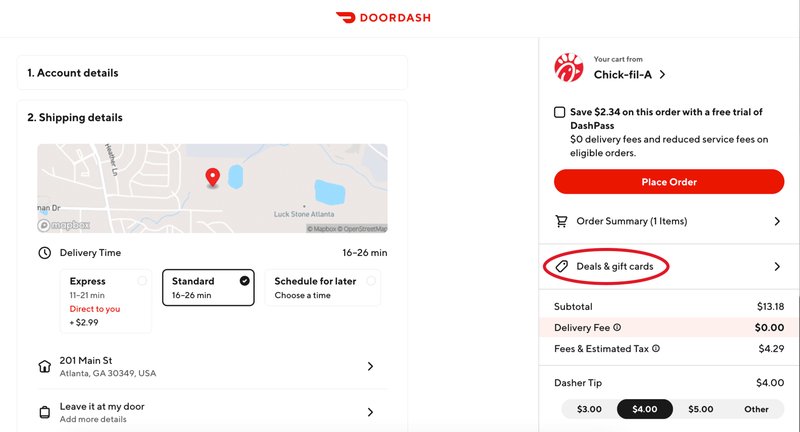
Task: Click the Place Order button
Action: click(x=669, y=182)
